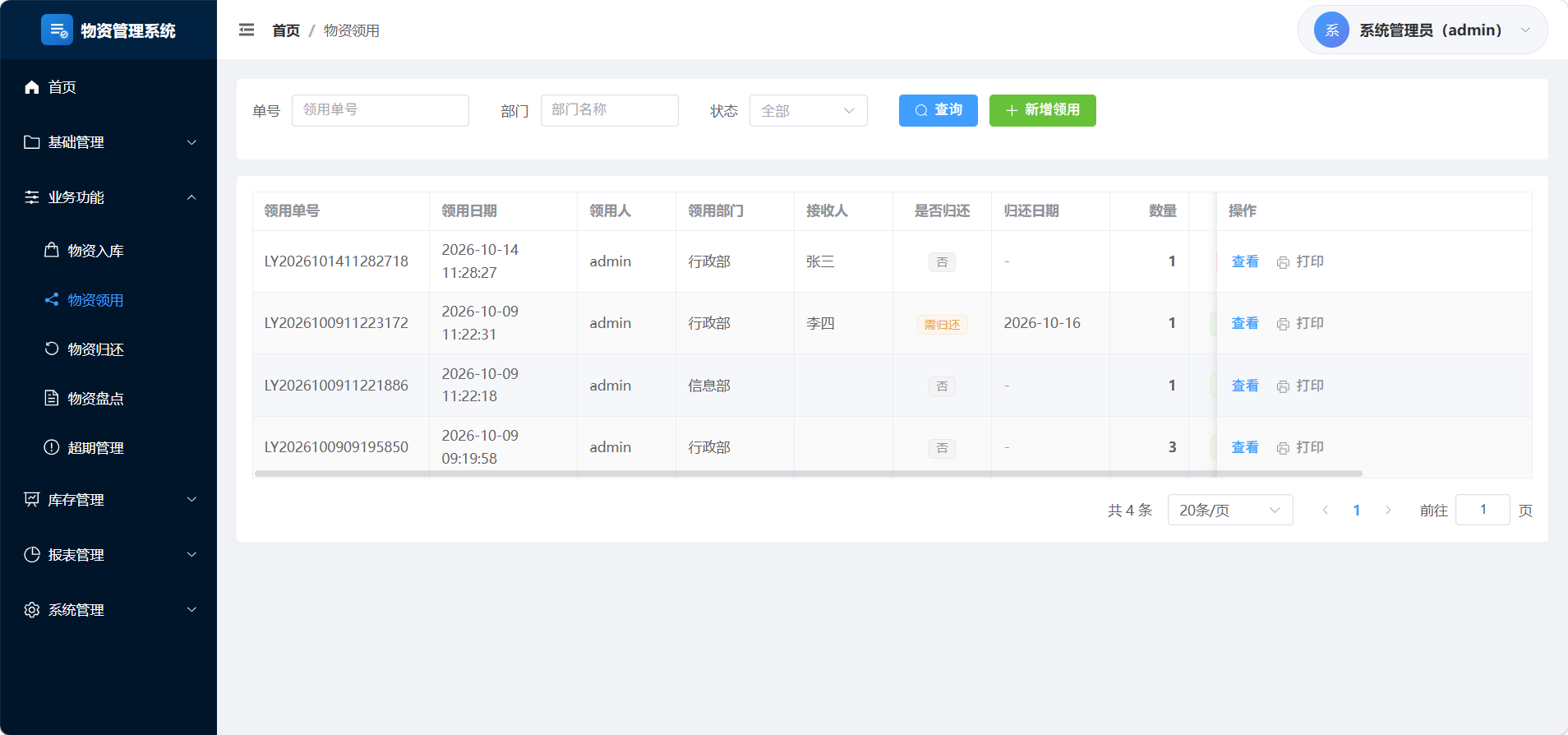
Task: Open the 20条/页 page size dropdown
Action: coord(1230,510)
